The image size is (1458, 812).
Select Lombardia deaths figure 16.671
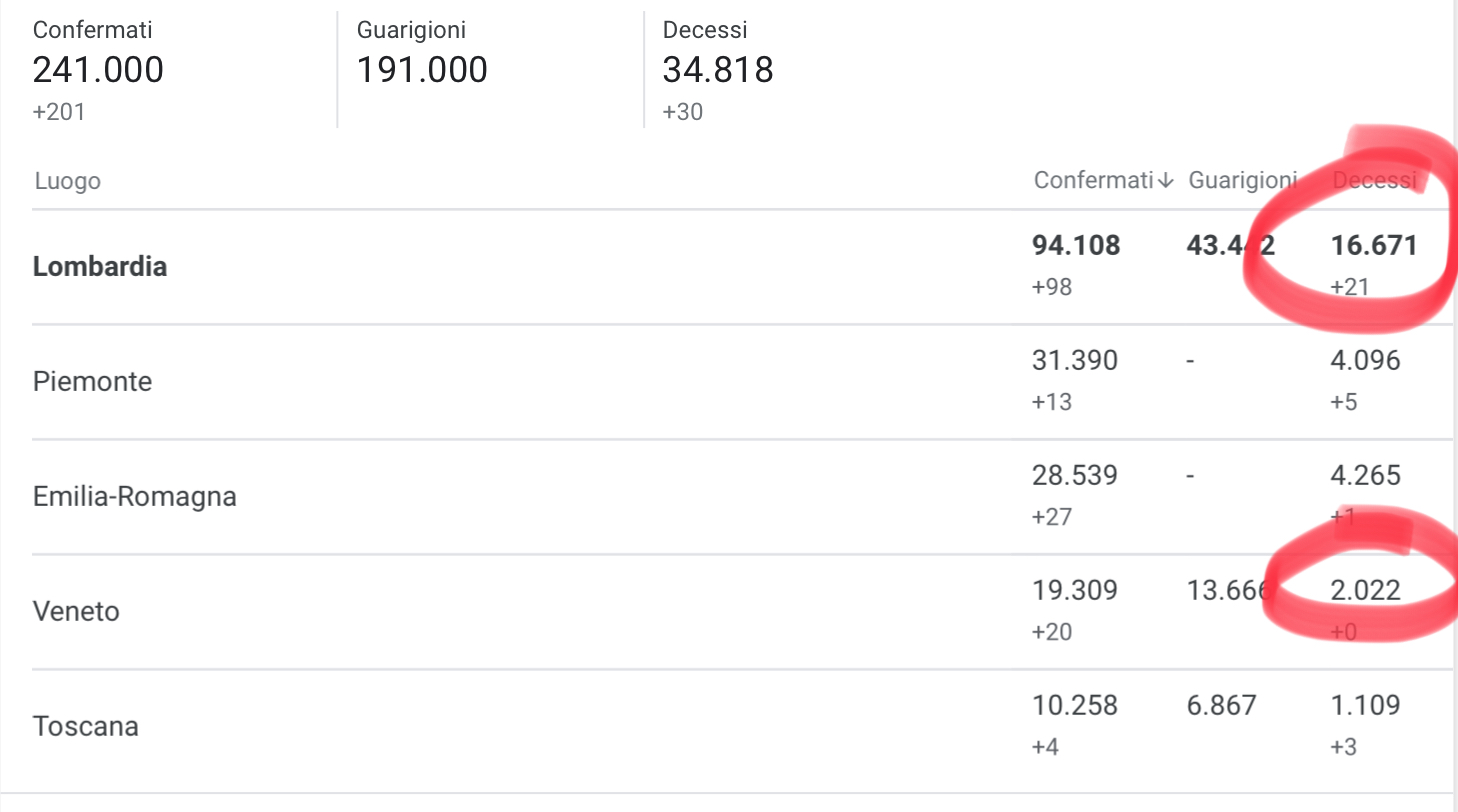click(1374, 245)
